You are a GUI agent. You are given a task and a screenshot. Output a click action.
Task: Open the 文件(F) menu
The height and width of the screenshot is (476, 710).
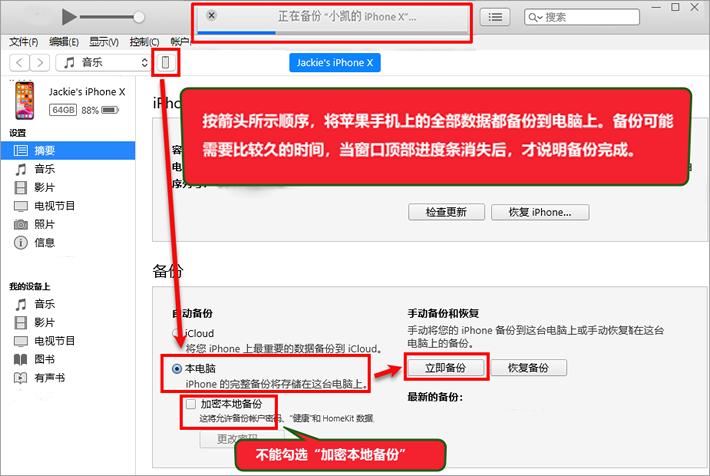tap(24, 42)
